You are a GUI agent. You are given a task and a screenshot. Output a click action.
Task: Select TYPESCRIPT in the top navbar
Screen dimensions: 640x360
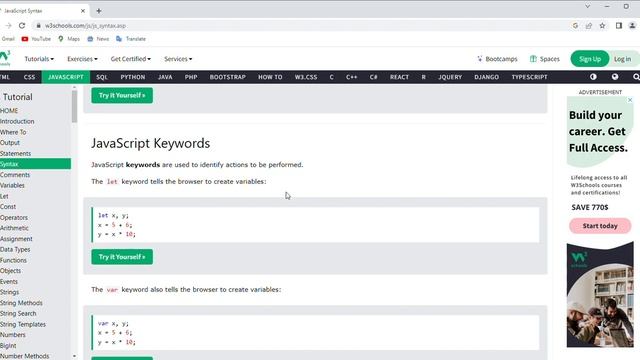click(x=529, y=77)
